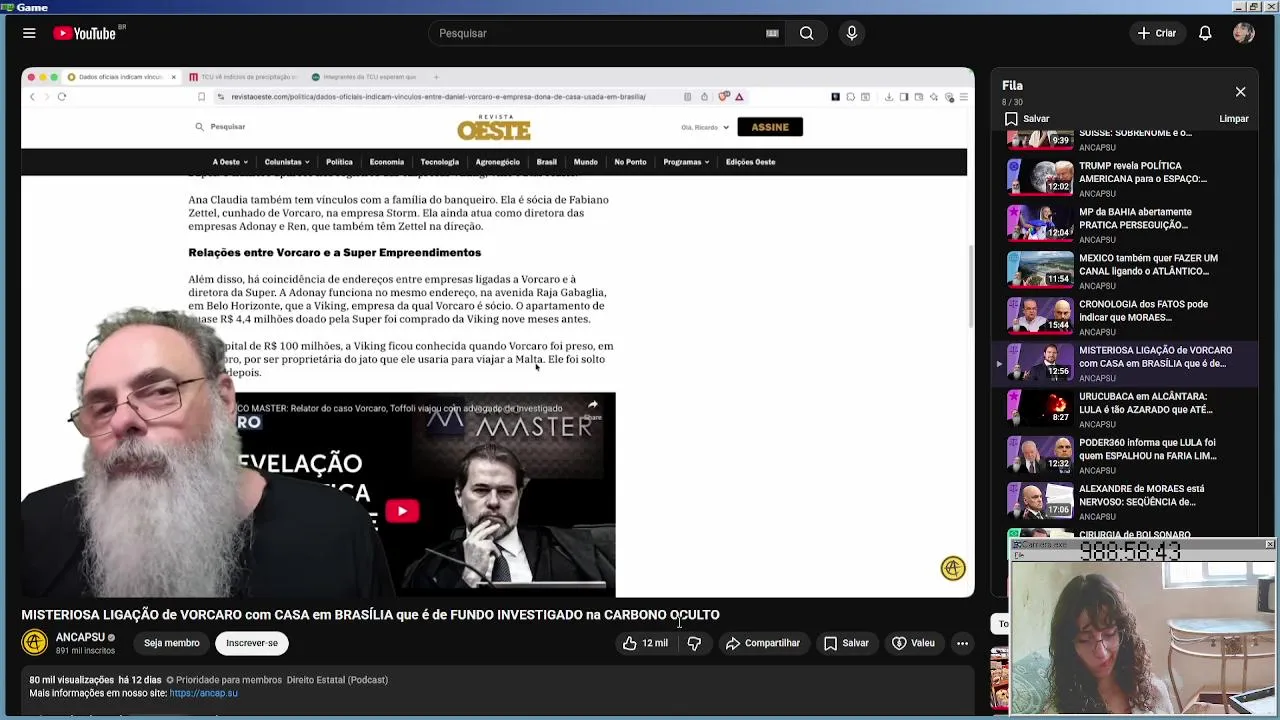
Task: Click the Seja membro button
Action: [x=171, y=643]
